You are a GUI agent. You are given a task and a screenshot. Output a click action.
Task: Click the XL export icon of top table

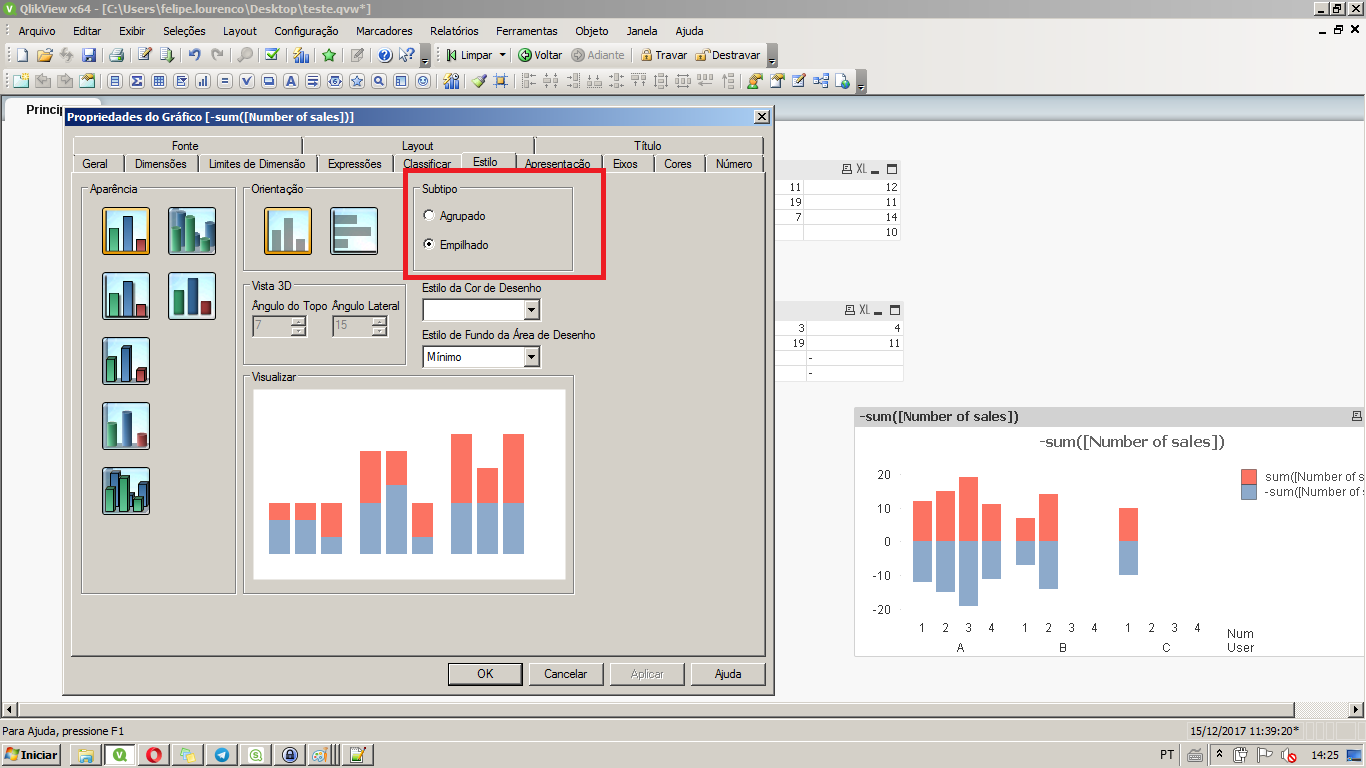tap(861, 170)
